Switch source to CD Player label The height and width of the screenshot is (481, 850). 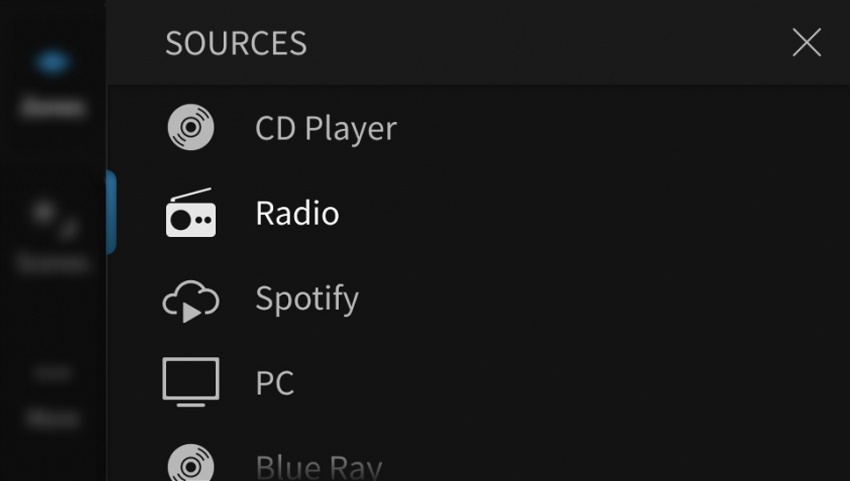325,129
